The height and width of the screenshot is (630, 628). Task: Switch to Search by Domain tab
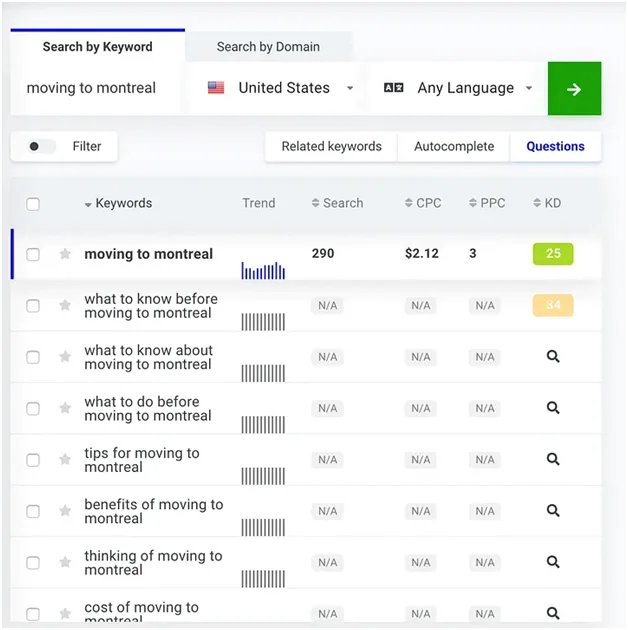click(x=268, y=47)
